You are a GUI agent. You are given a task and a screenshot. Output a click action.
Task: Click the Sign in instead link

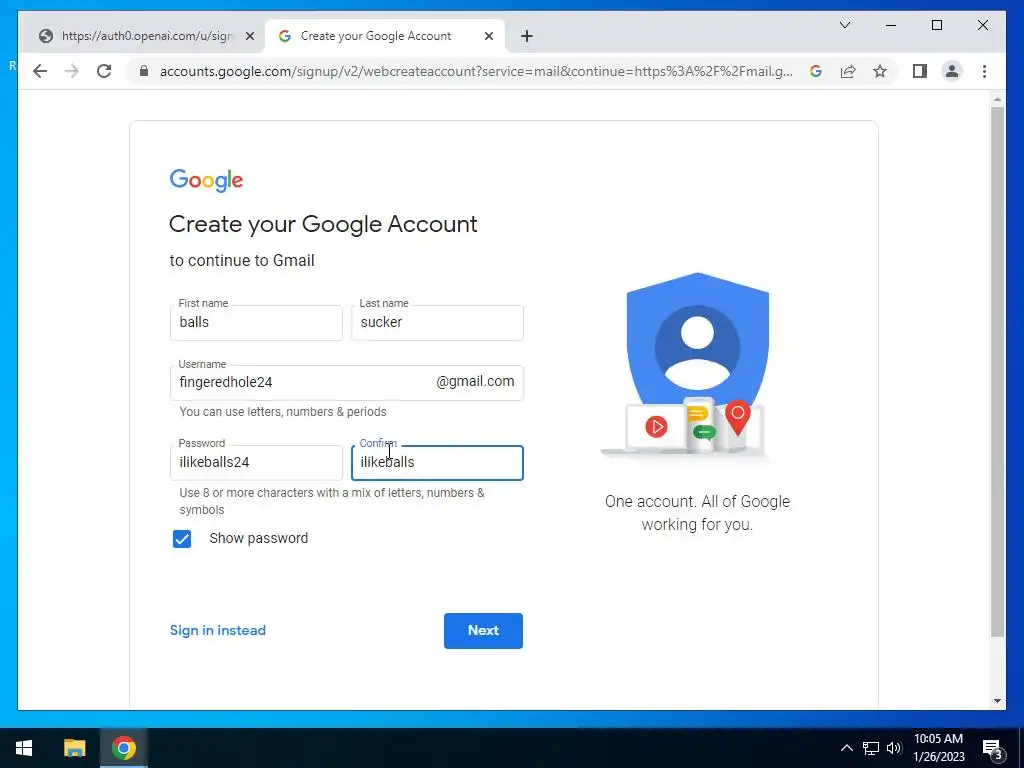click(217, 631)
